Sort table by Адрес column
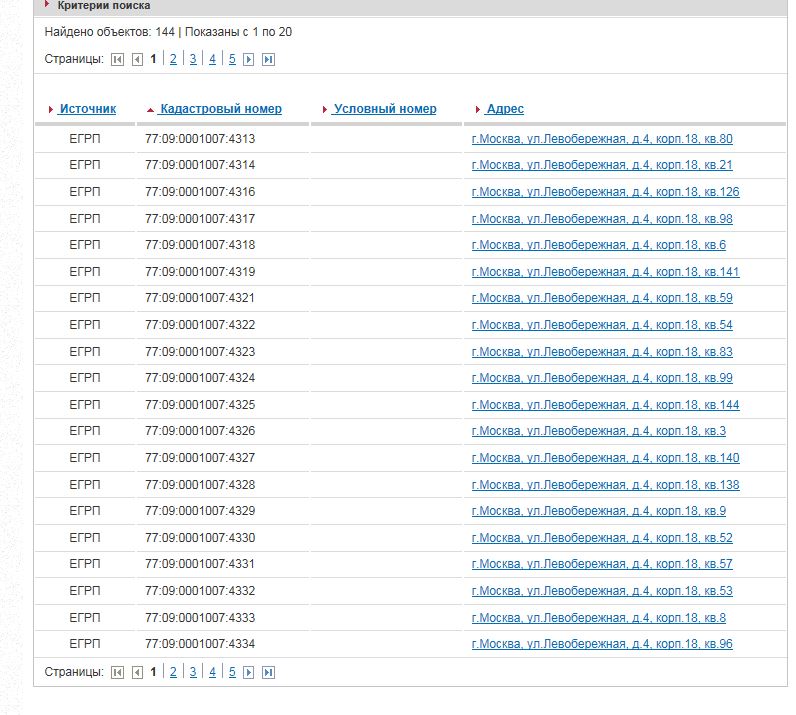The width and height of the screenshot is (796, 715). click(504, 109)
